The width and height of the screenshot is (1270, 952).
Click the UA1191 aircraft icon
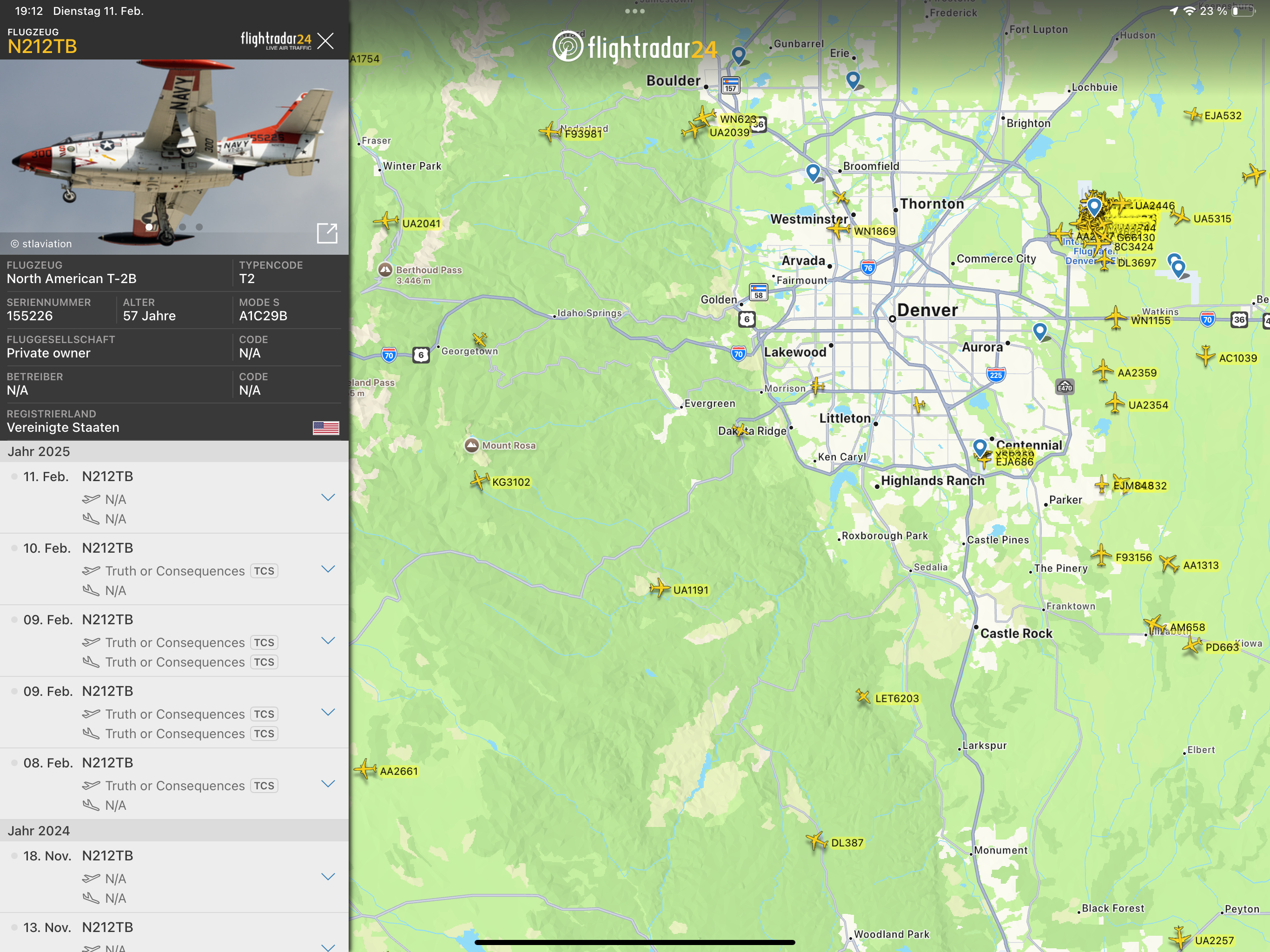[x=660, y=588]
